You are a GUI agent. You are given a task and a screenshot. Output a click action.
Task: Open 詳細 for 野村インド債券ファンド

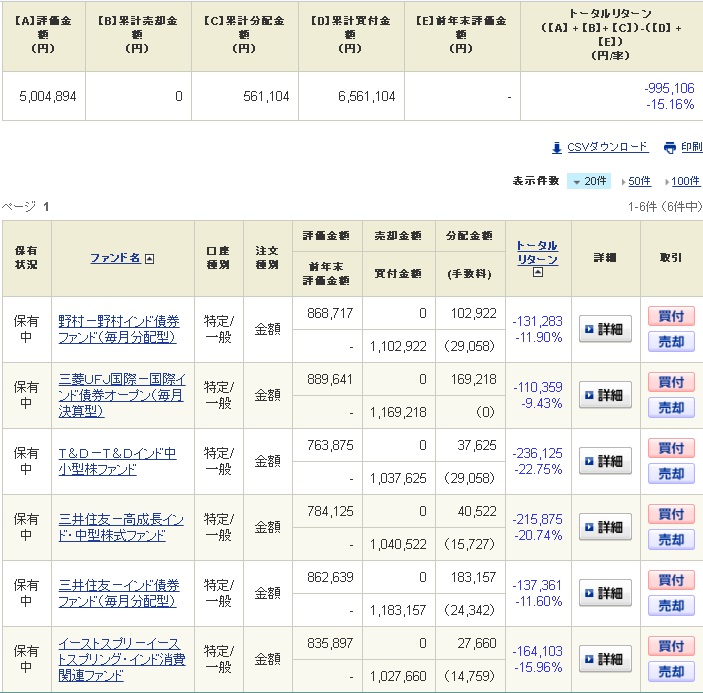pos(605,329)
